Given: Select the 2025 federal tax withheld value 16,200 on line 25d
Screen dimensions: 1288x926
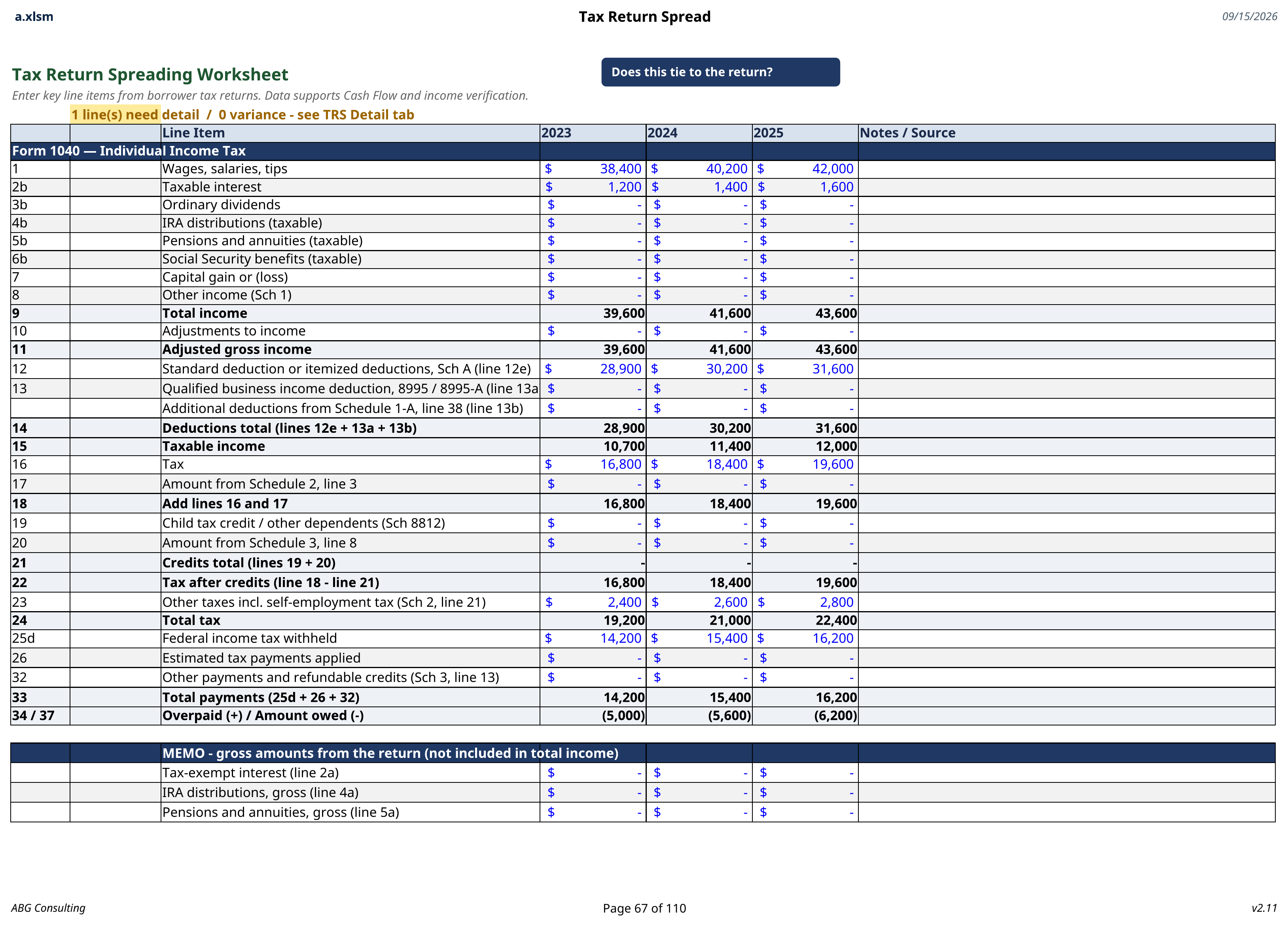Looking at the screenshot, I should coord(805,639).
